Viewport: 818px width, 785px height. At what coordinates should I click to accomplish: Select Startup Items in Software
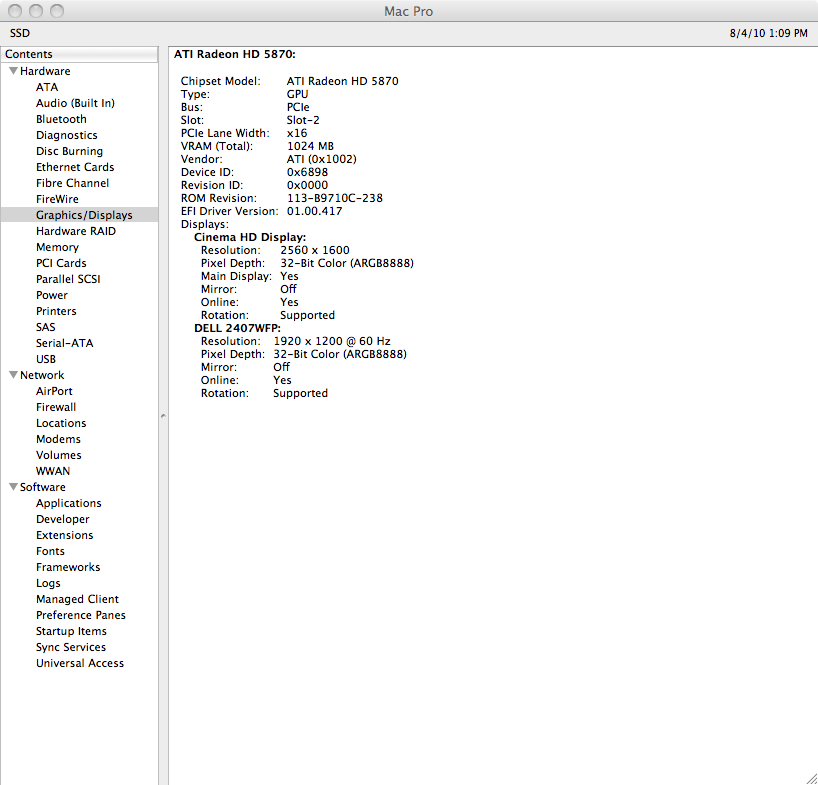pos(71,631)
